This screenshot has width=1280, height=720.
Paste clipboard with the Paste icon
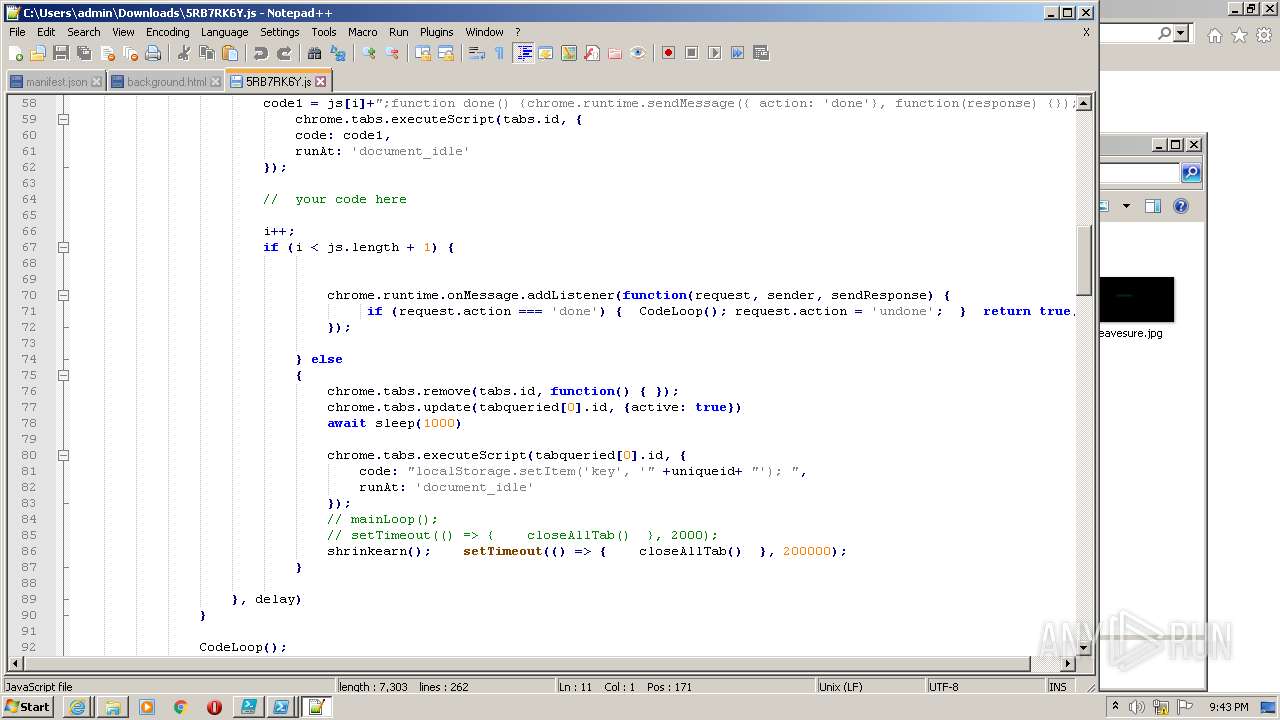[x=230, y=53]
